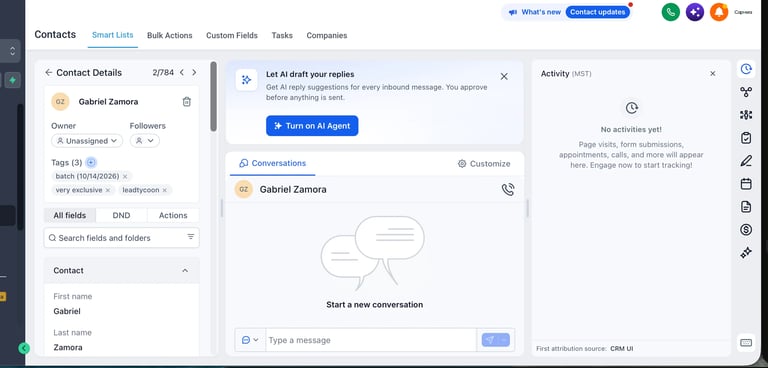Open the Owner Unassigned dropdown
Viewport: 768px width, 368px height.
[87, 141]
